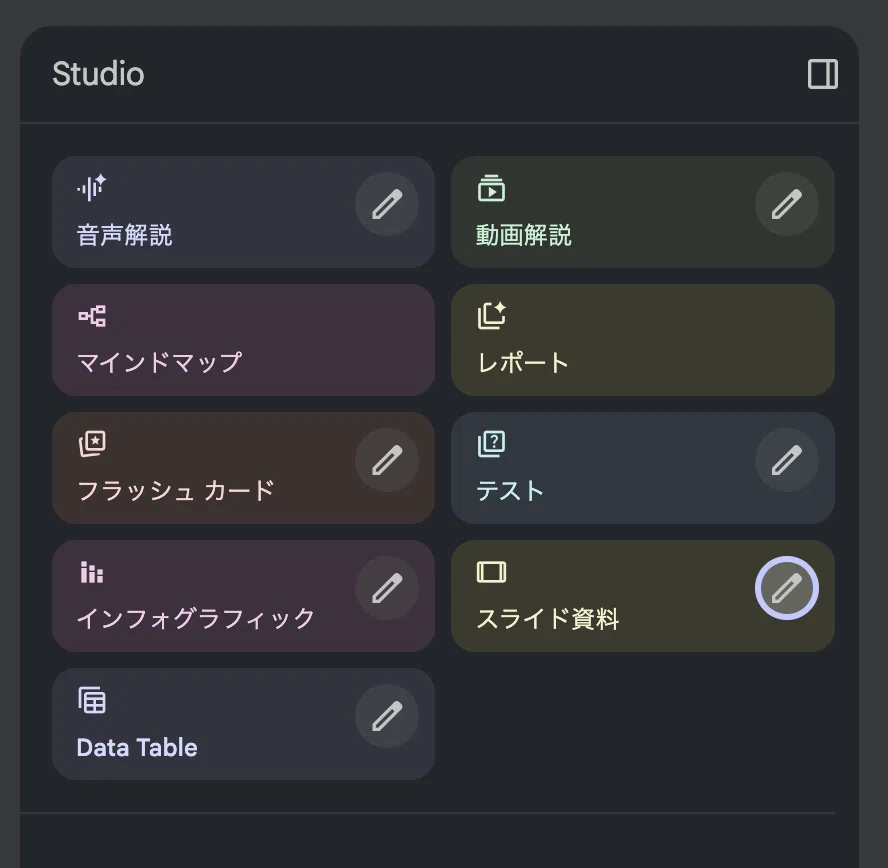Click the audio waveform icon in 音声解説
Screen dimensions: 888x868
pyautogui.click(x=92, y=187)
